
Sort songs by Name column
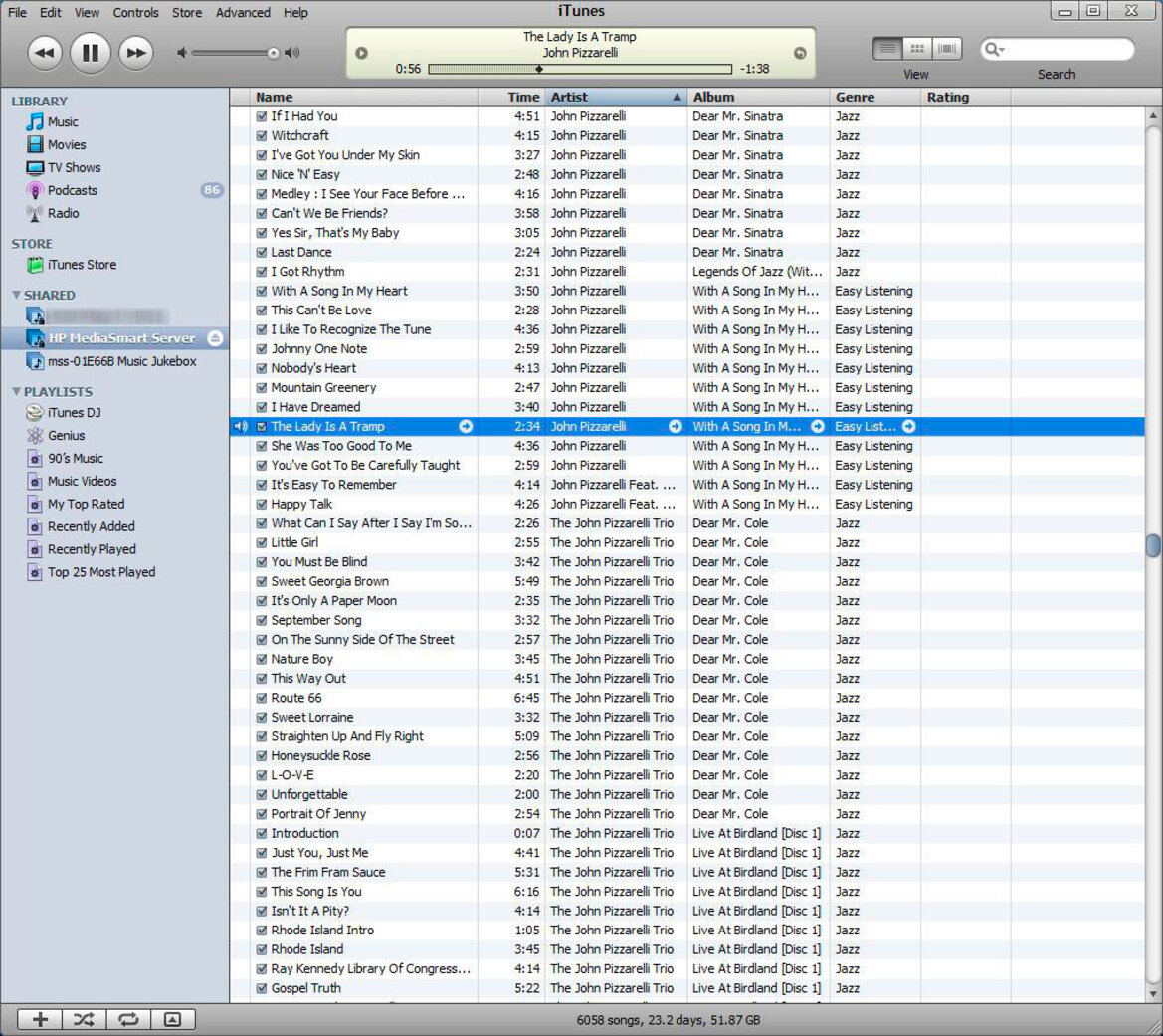coord(364,98)
